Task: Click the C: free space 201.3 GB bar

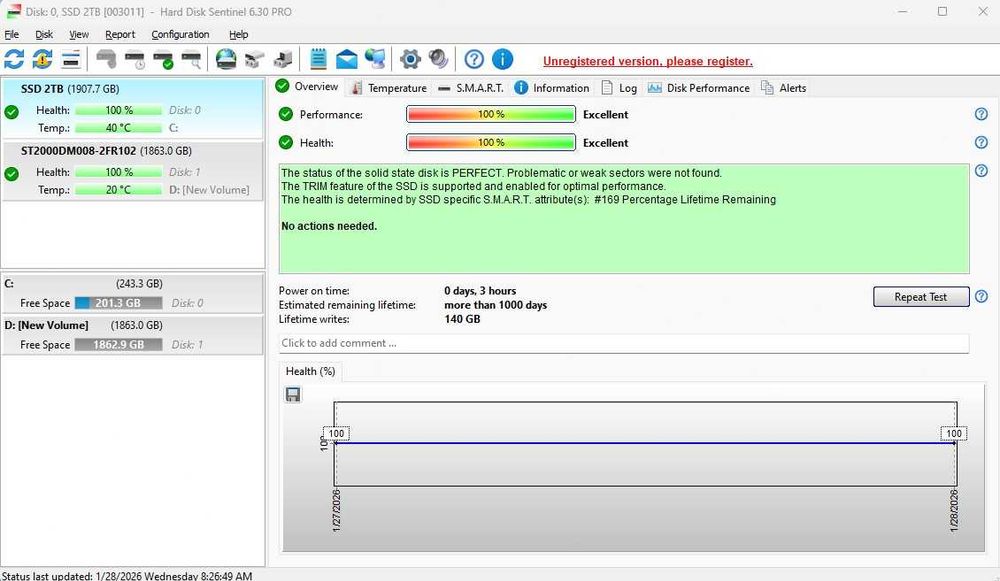Action: [x=119, y=303]
